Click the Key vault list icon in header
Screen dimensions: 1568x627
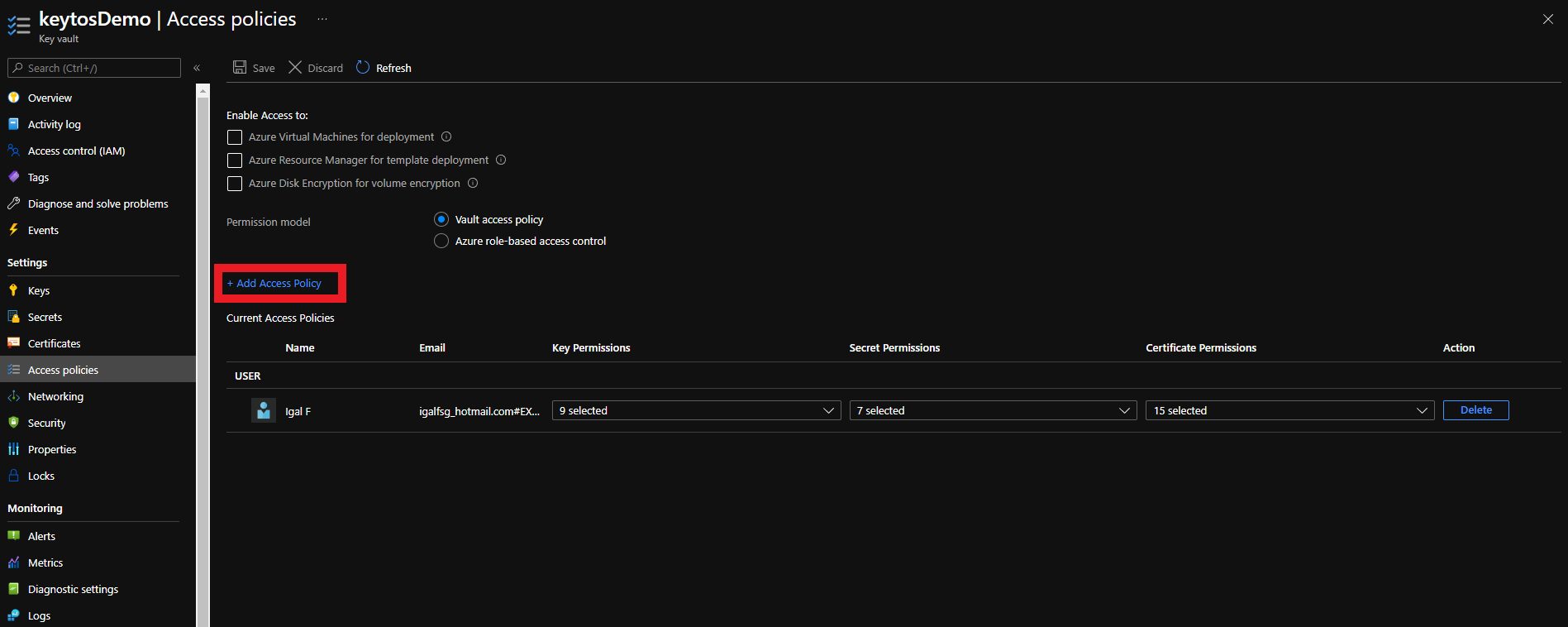[x=19, y=26]
